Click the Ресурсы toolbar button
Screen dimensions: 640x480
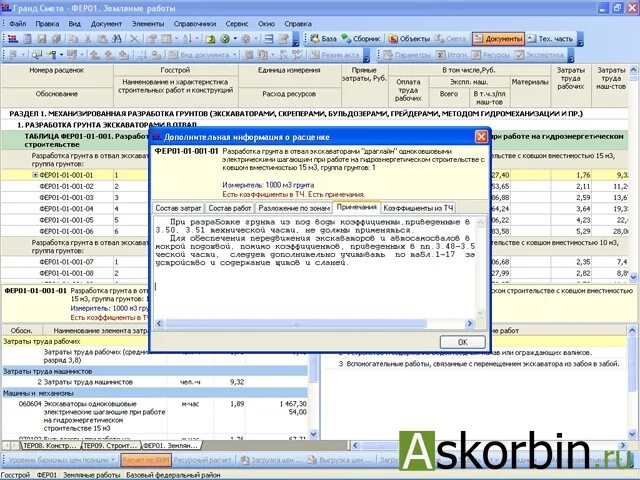pos(491,55)
